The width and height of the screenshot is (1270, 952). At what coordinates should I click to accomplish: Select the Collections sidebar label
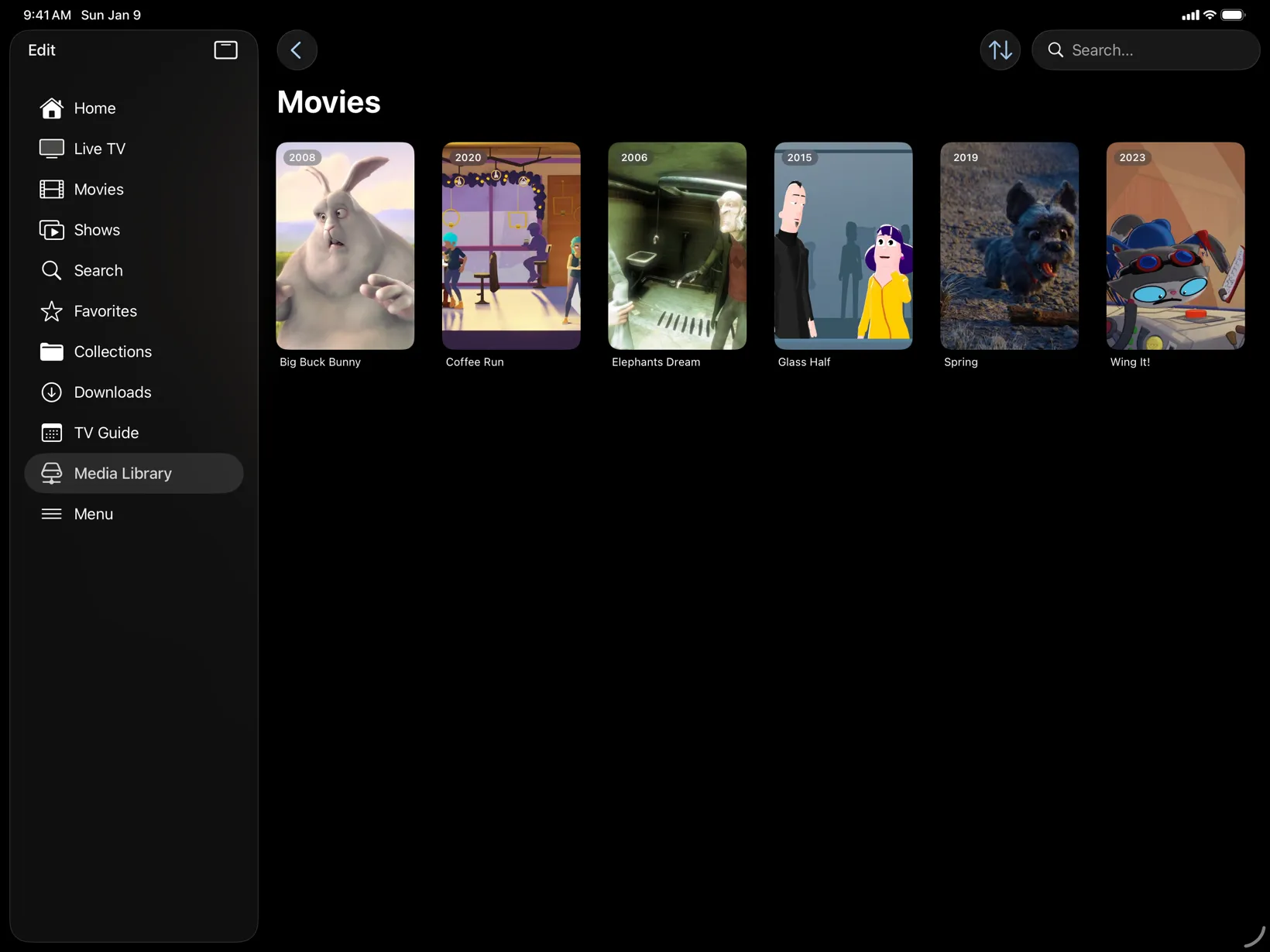(113, 351)
